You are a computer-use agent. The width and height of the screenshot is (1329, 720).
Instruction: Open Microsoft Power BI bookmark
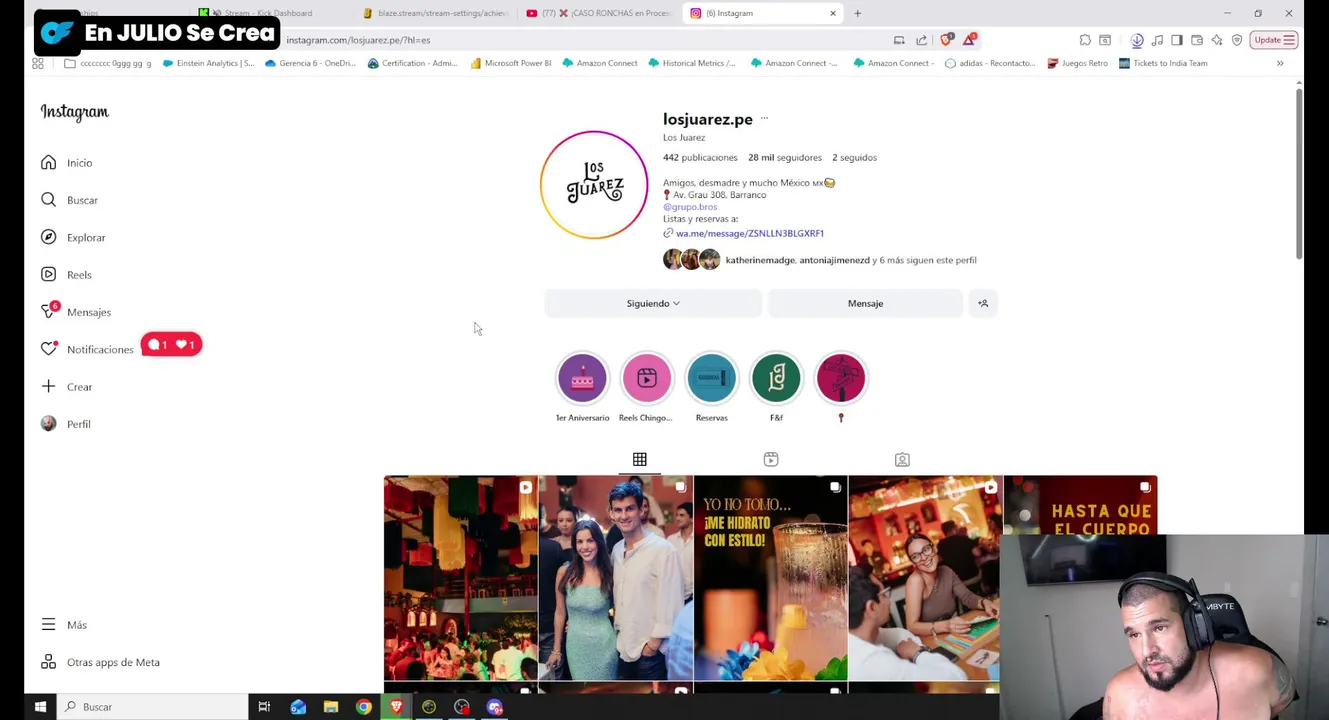point(511,63)
